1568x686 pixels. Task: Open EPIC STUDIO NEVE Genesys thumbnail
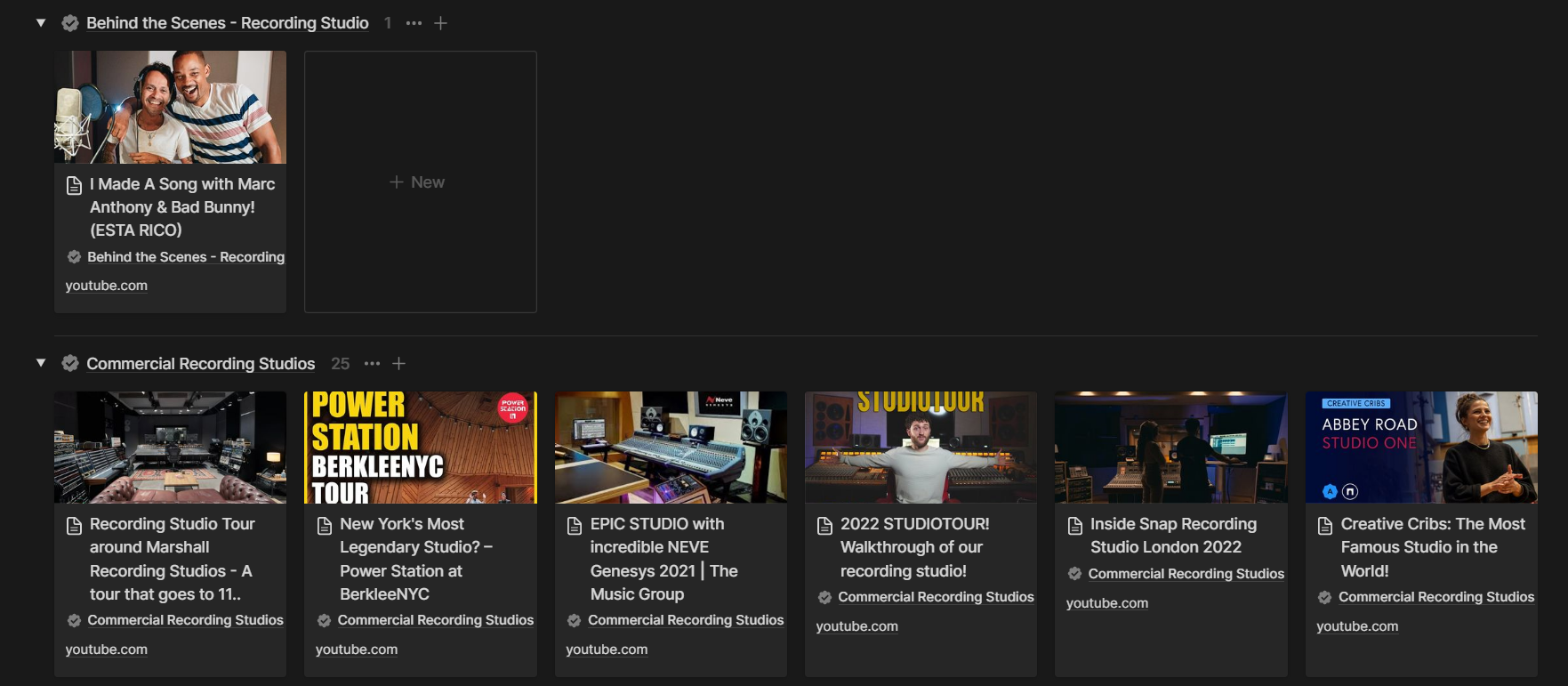[671, 448]
